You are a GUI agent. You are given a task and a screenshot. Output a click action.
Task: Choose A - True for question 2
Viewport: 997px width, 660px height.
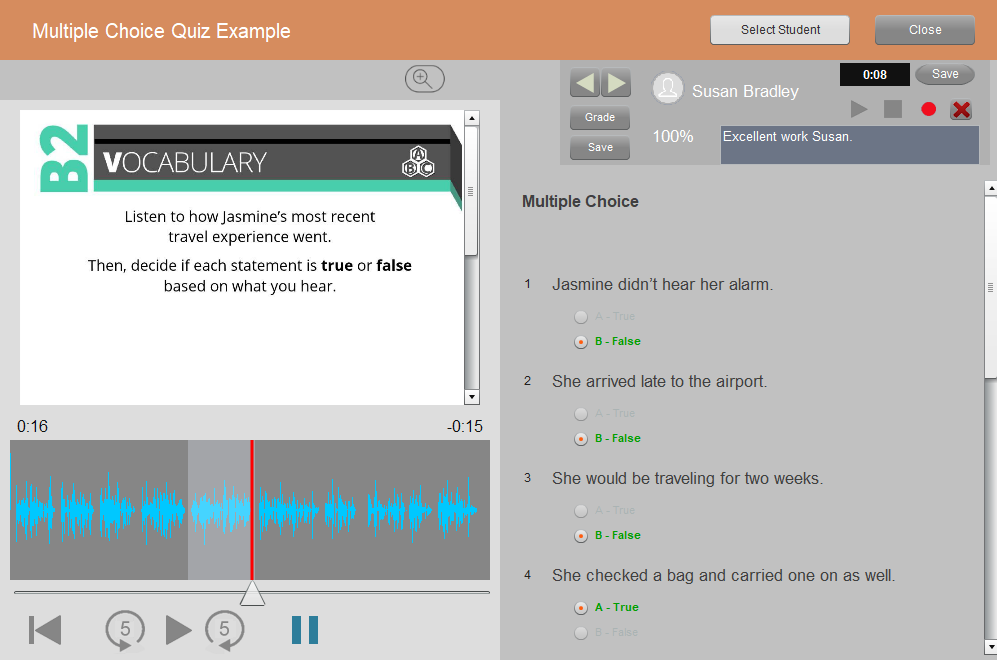click(581, 414)
